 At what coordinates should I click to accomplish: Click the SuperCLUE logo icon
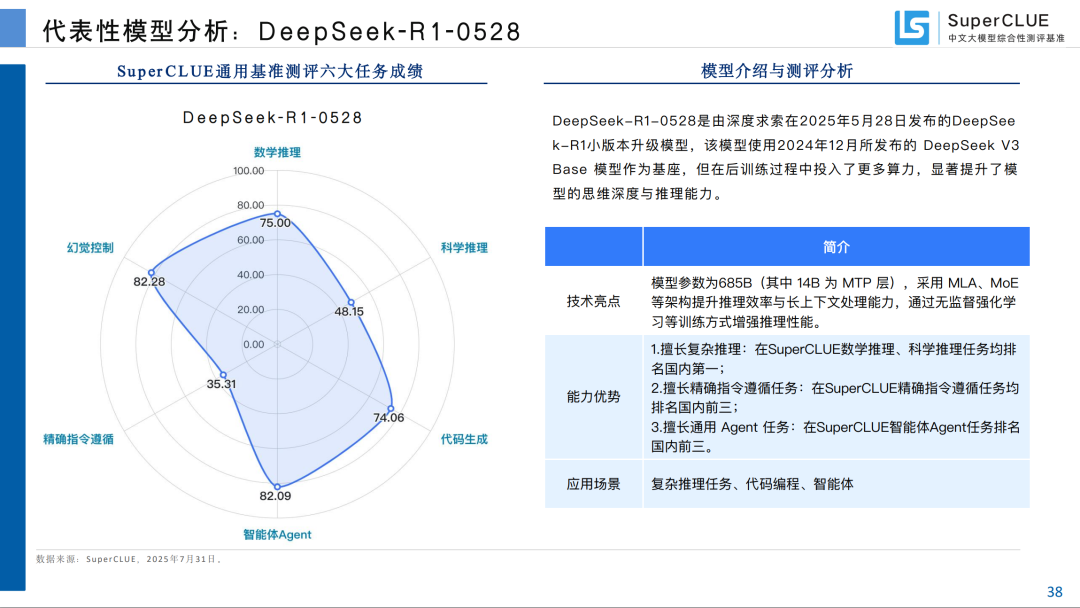coord(911,27)
